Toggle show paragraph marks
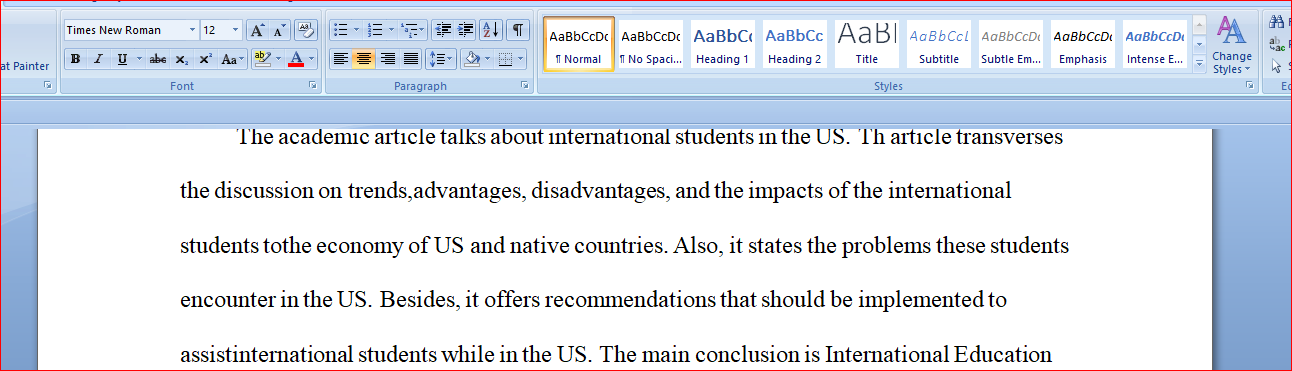 pos(518,30)
